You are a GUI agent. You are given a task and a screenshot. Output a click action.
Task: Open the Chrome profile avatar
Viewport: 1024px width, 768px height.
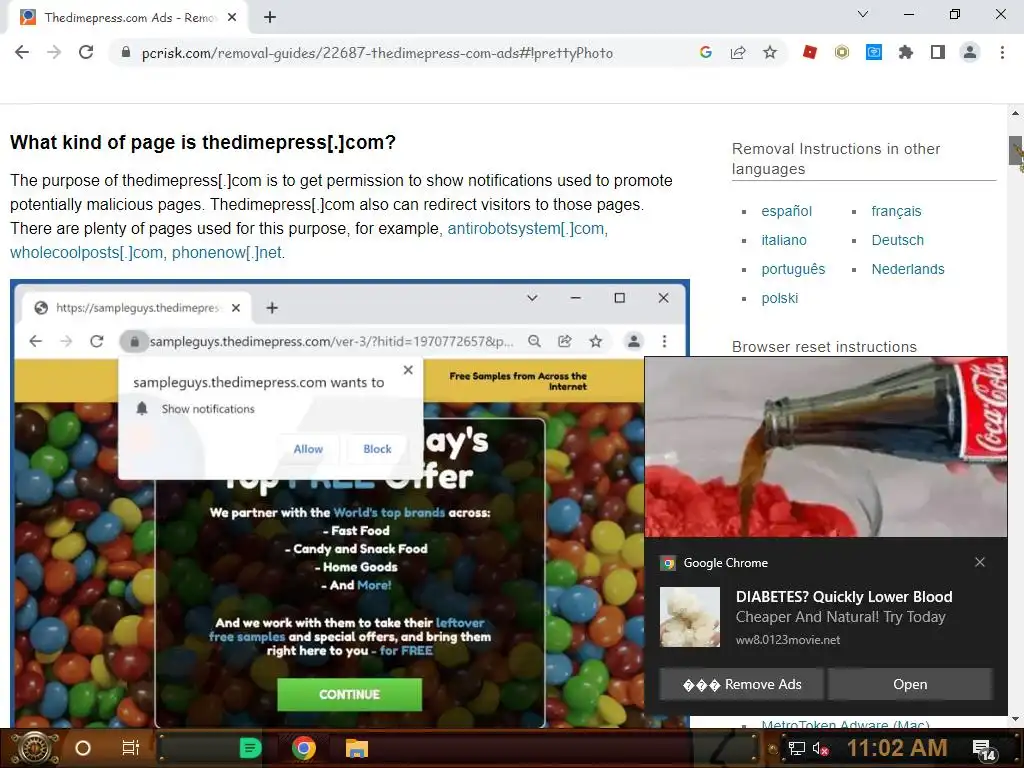click(970, 52)
